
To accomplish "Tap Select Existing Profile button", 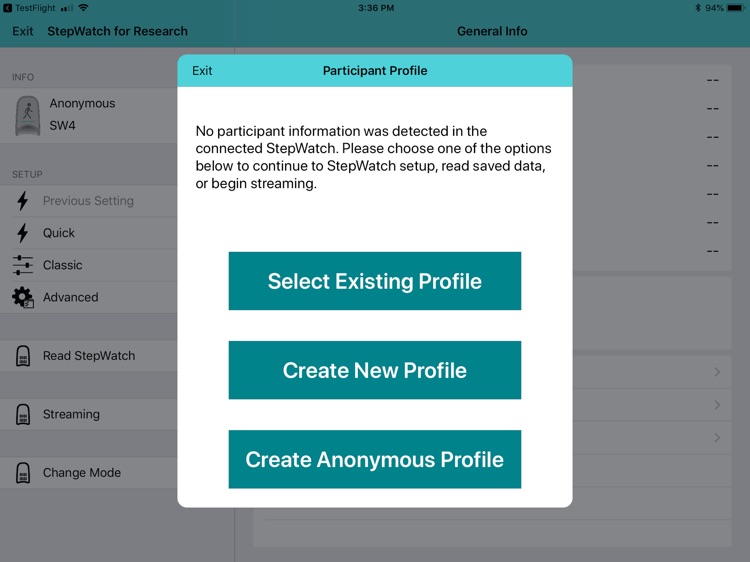I will [375, 281].
